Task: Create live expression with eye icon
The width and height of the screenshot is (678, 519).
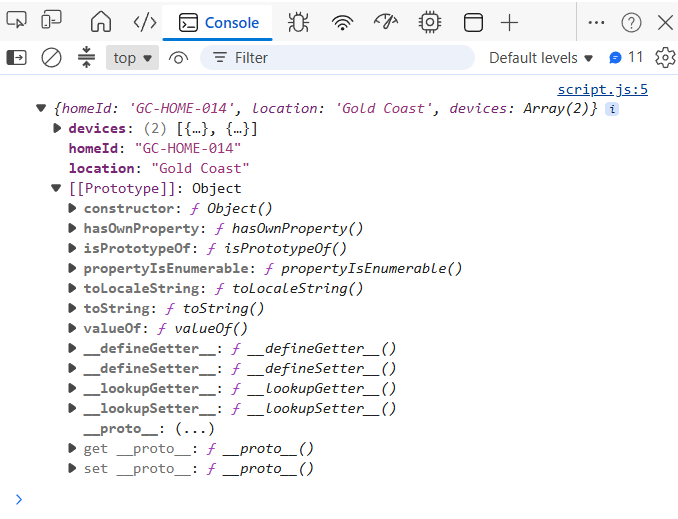Action: [178, 58]
